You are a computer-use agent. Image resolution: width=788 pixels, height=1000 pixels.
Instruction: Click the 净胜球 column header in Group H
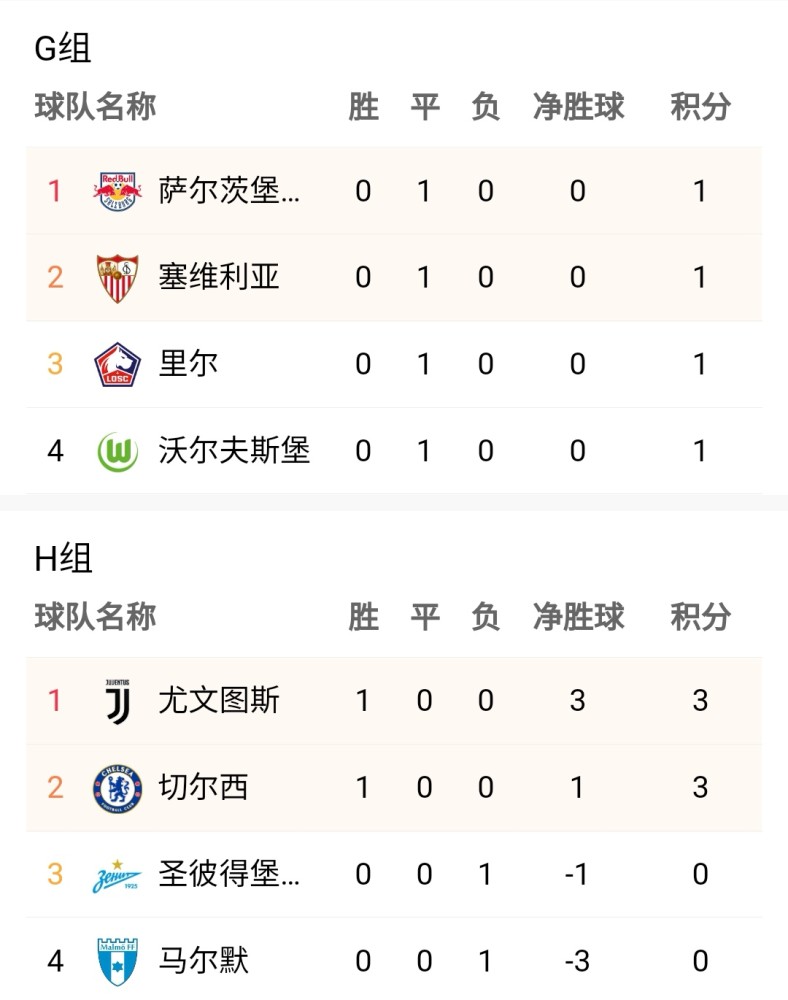click(x=578, y=617)
